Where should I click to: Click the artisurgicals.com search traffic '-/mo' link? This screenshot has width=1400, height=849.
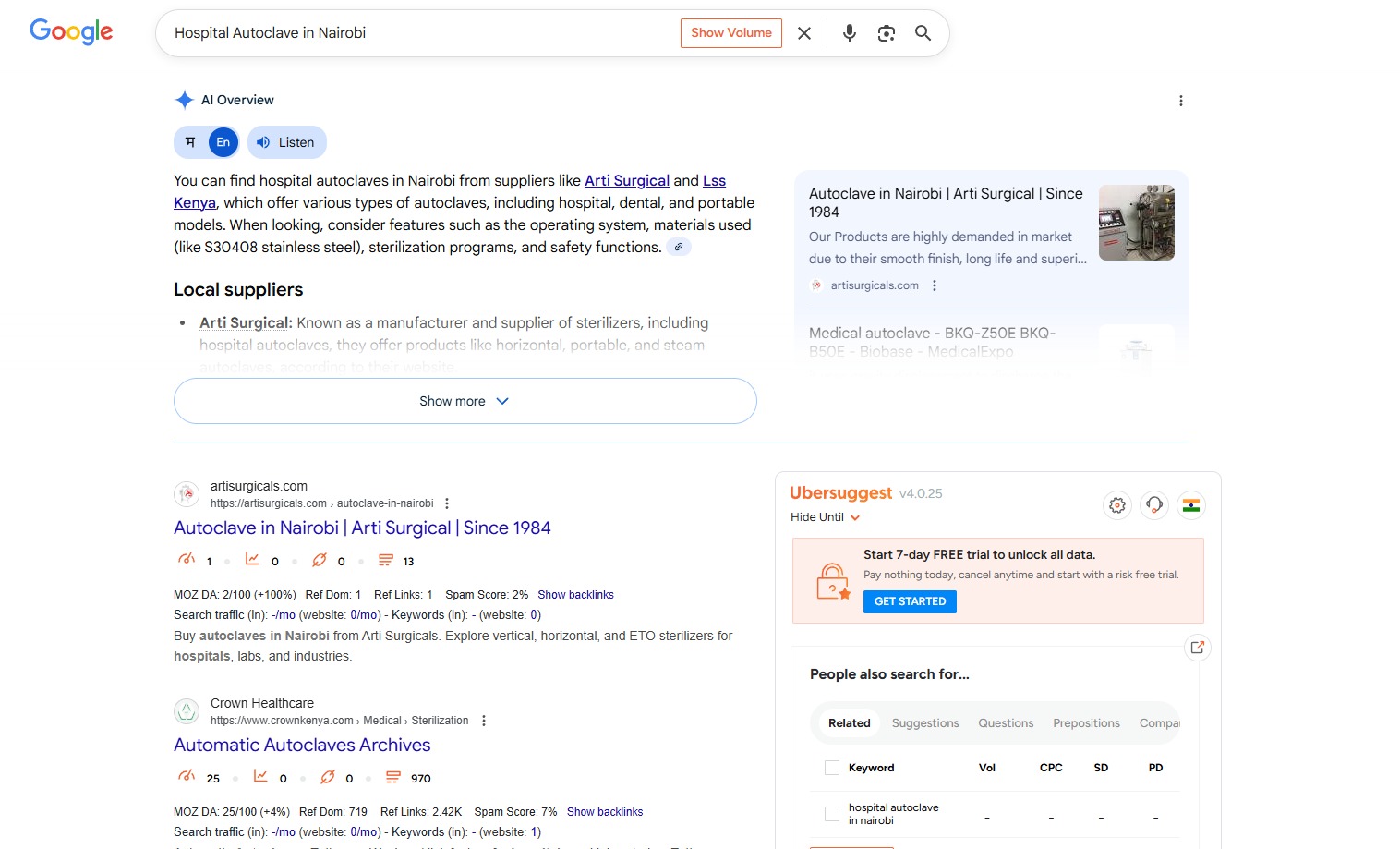(284, 615)
